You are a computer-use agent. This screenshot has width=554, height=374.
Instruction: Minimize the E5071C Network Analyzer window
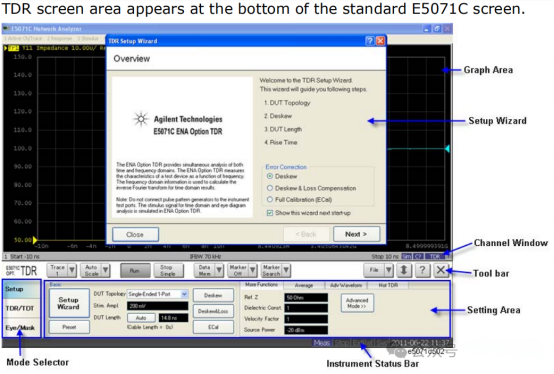coord(427,29)
